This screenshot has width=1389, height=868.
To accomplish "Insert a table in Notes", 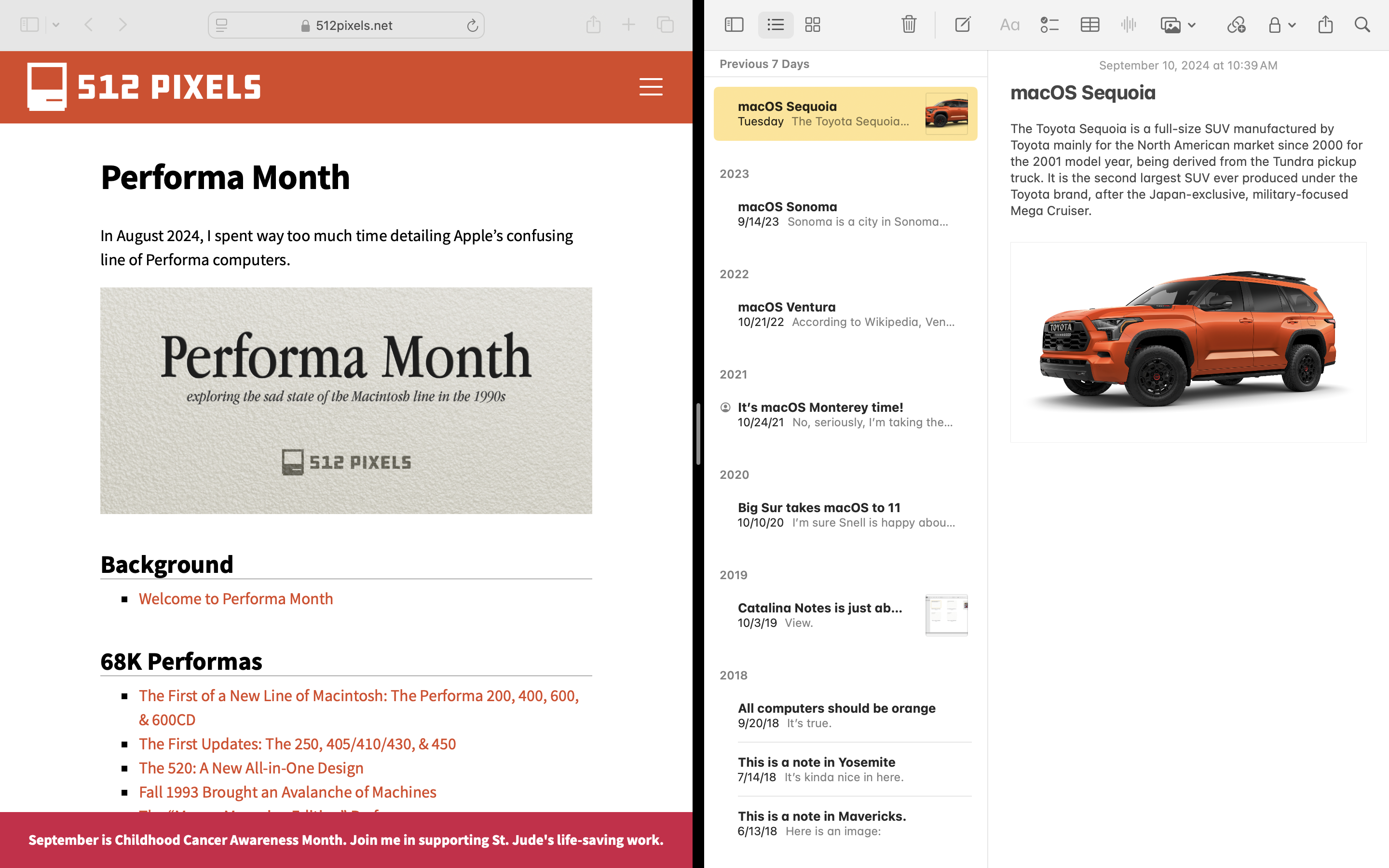I will [x=1089, y=25].
